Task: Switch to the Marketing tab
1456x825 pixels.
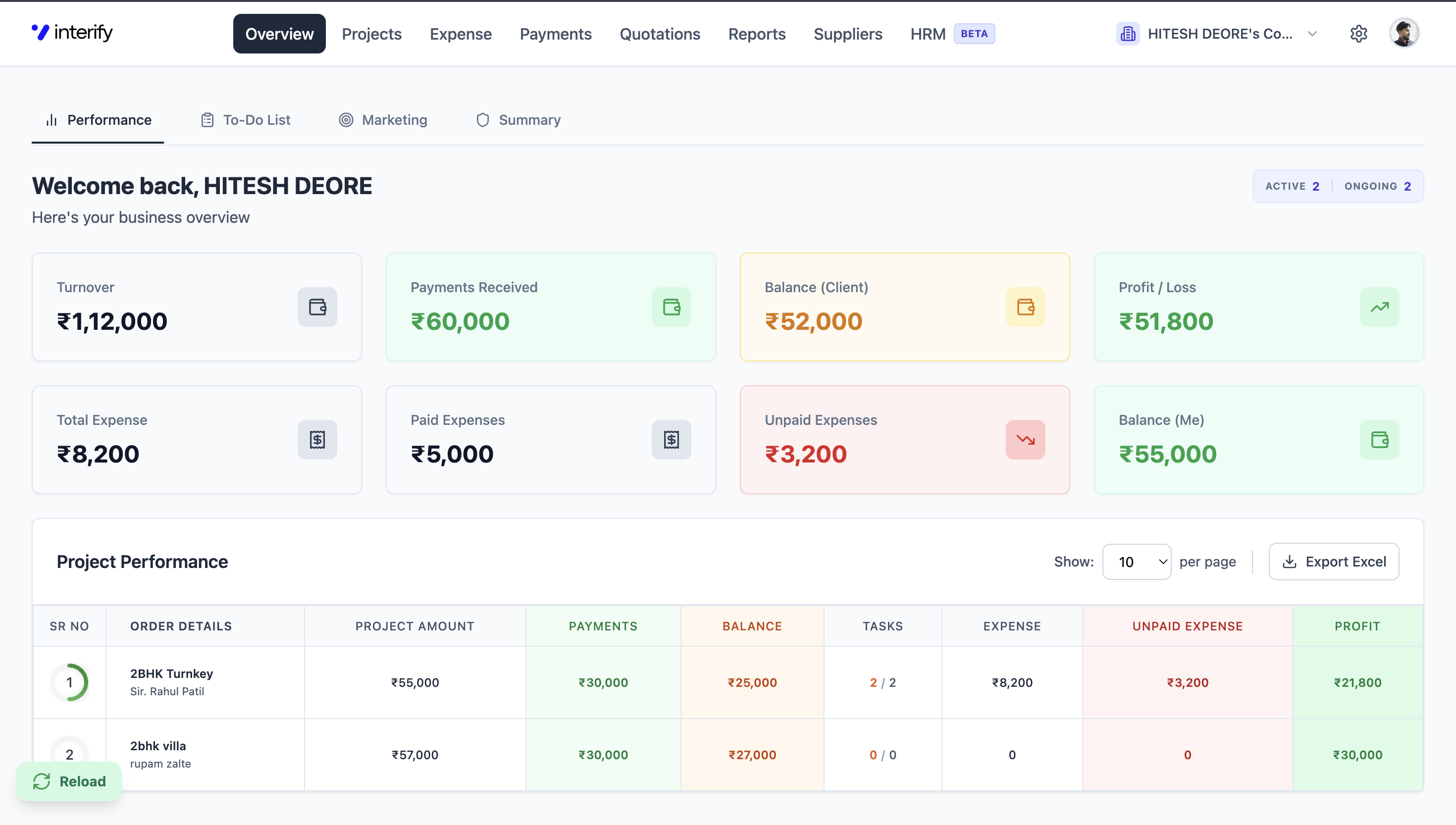Action: coord(383,120)
